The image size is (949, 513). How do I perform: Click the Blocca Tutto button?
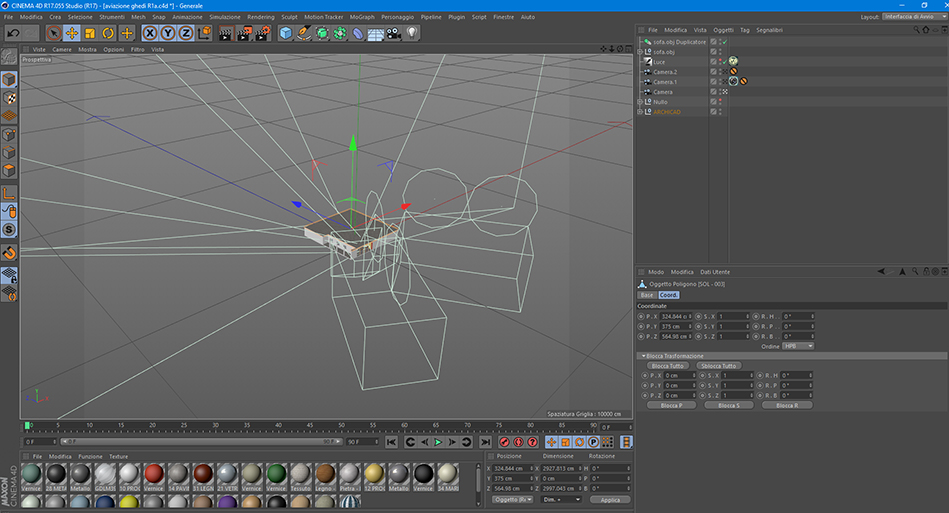(669, 366)
